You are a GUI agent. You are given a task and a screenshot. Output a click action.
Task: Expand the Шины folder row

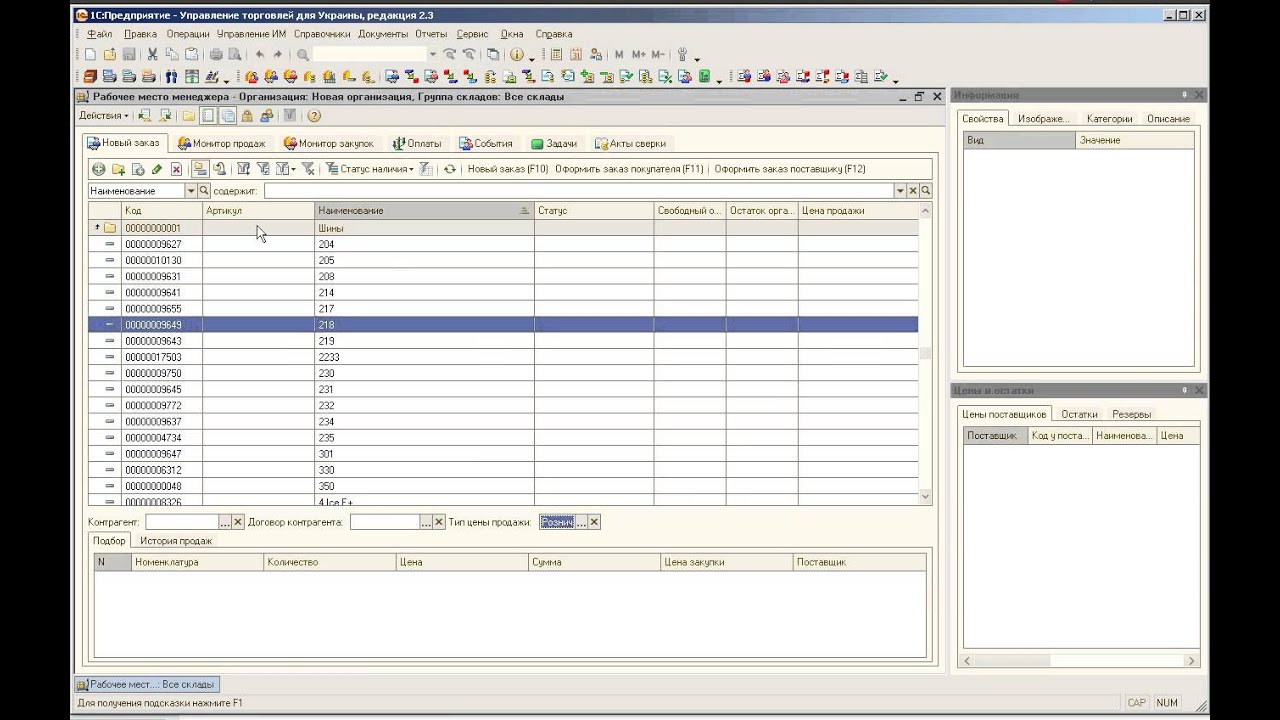pos(97,228)
